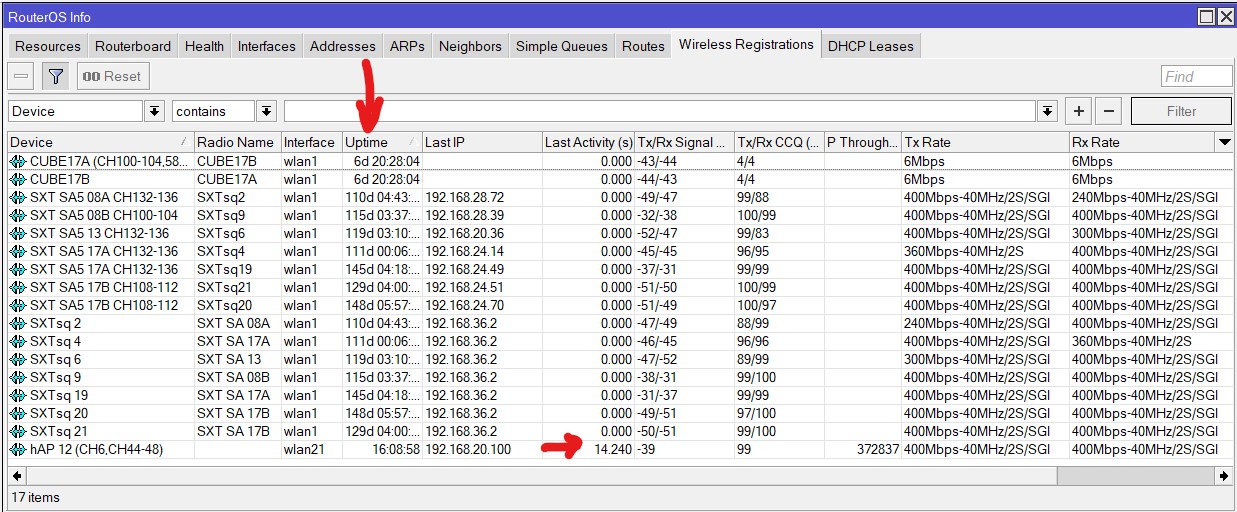Open the Routes tab
The height and width of the screenshot is (512, 1237).
pos(643,46)
